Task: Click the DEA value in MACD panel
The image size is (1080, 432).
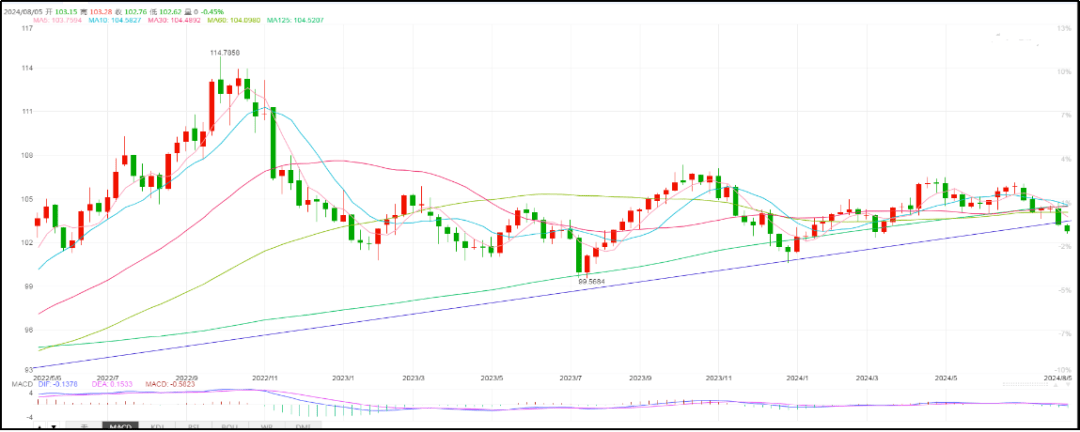Action: (x=116, y=385)
